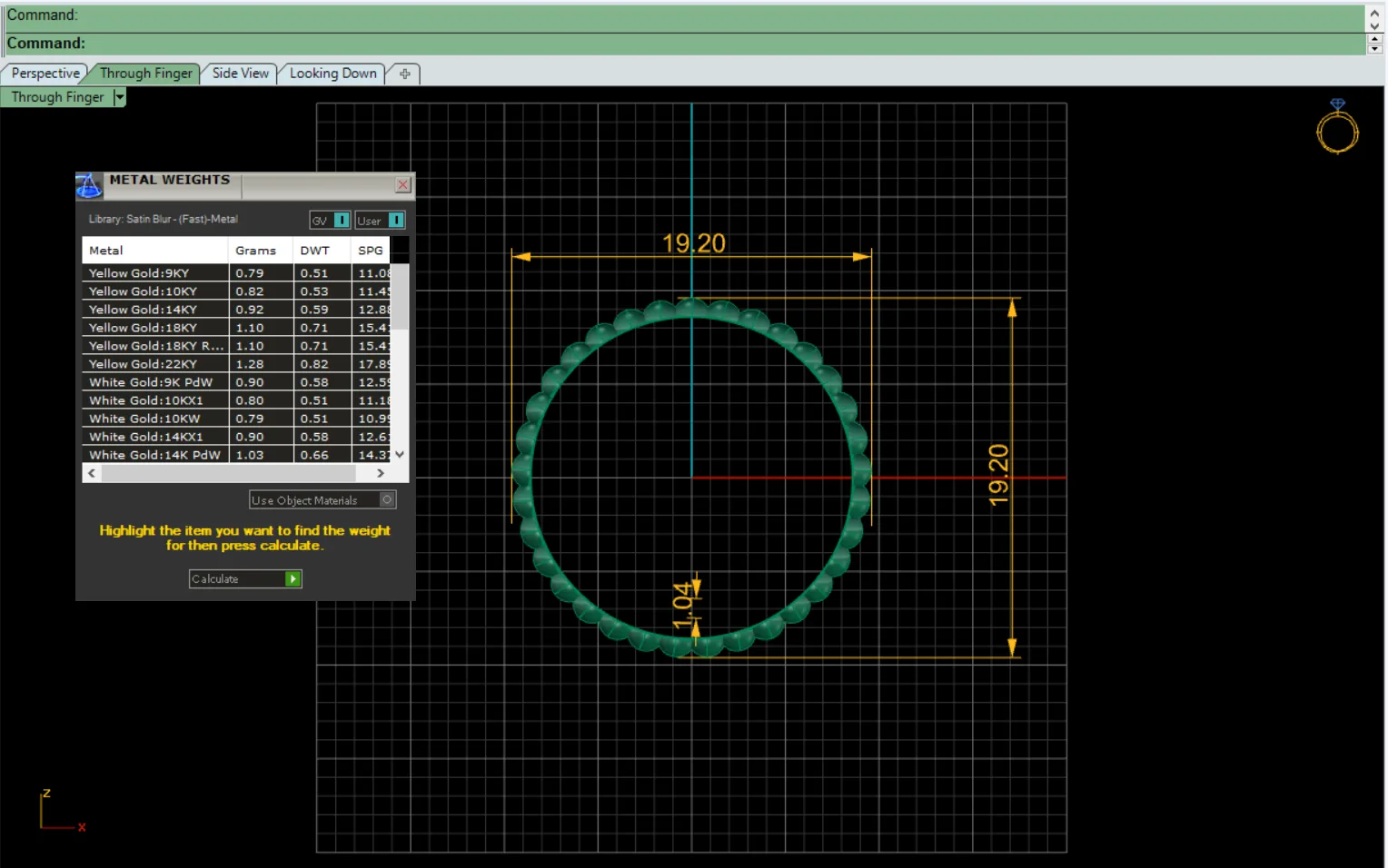Enable Use Object Materials option
The image size is (1388, 868).
(x=387, y=500)
